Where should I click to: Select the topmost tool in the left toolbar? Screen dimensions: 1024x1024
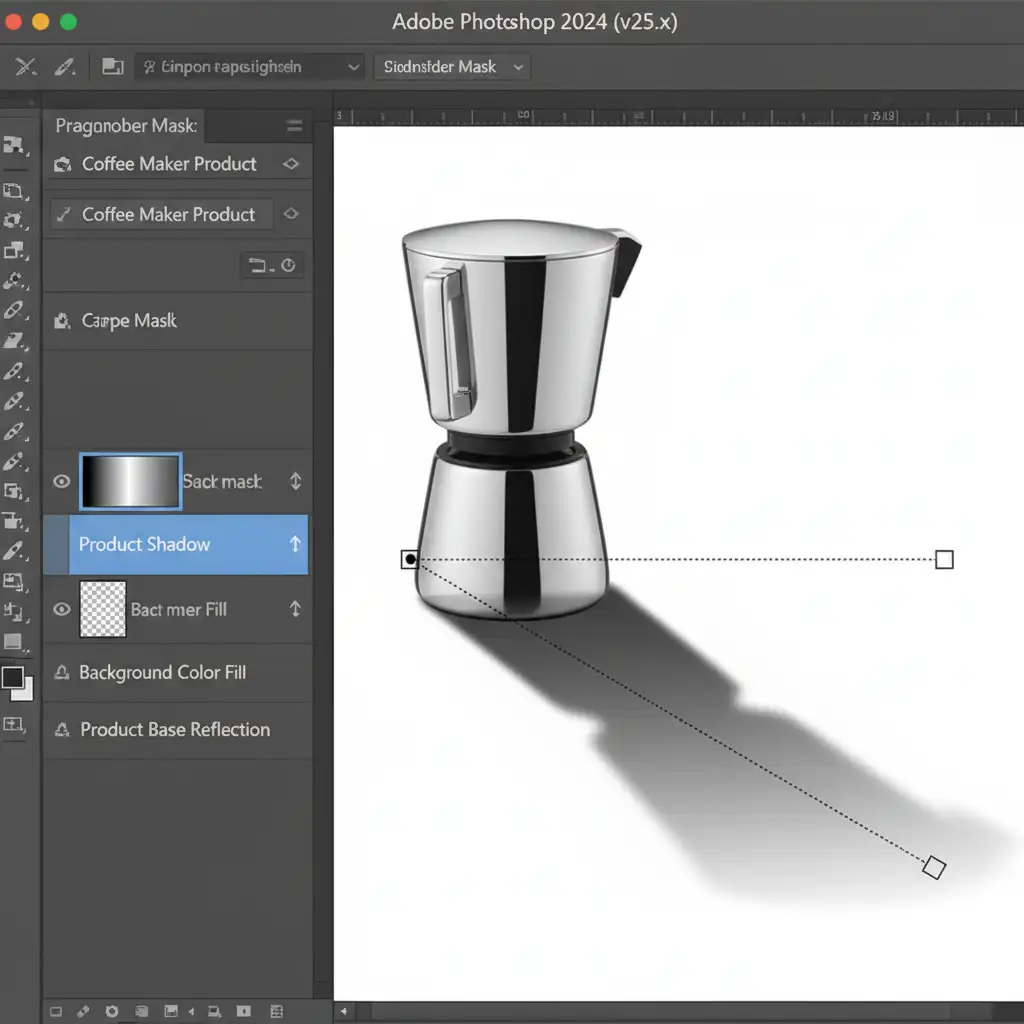point(14,145)
